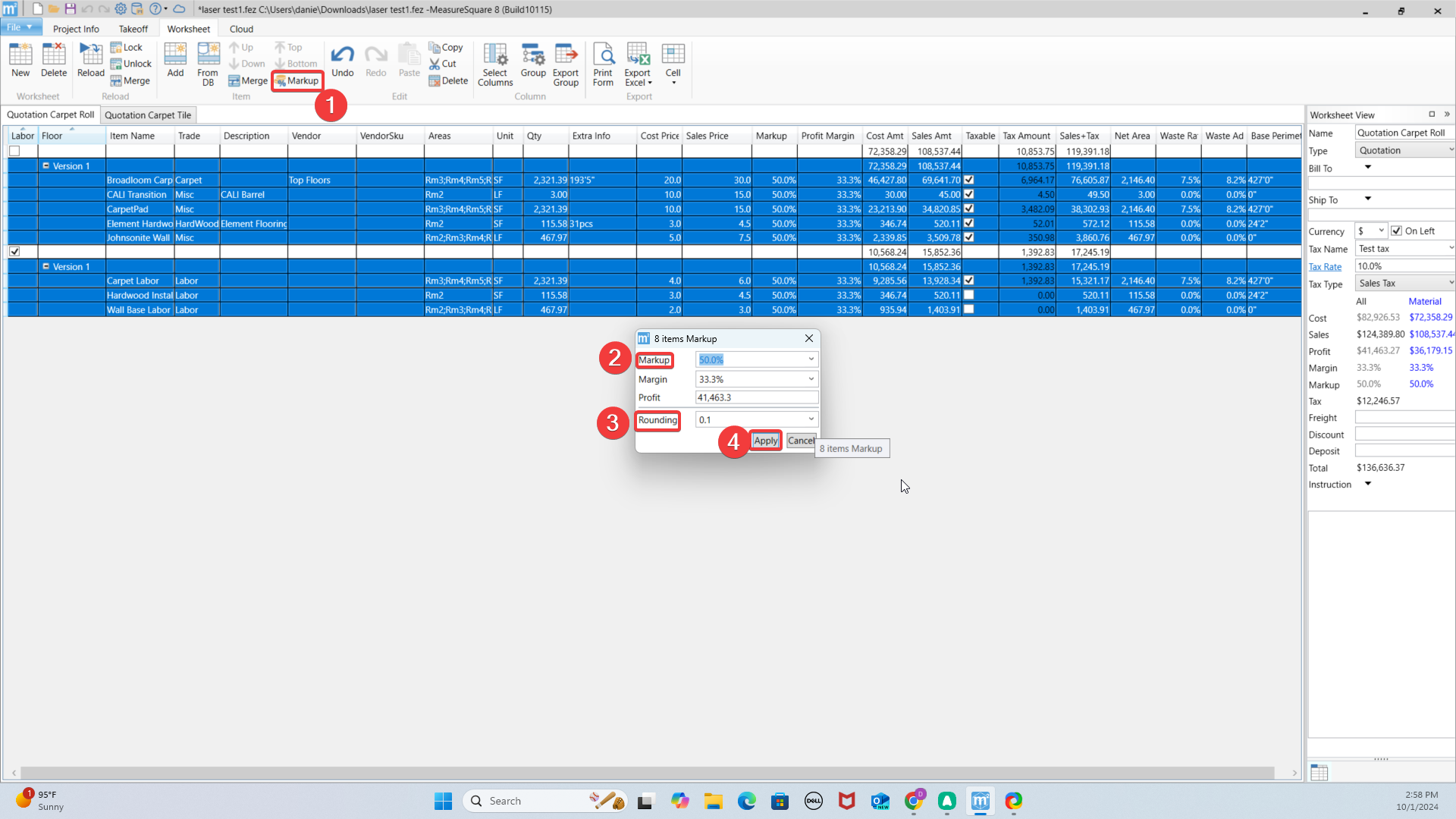This screenshot has width=1456, height=819.
Task: Click the Tax Rate link
Action: 1325,267
